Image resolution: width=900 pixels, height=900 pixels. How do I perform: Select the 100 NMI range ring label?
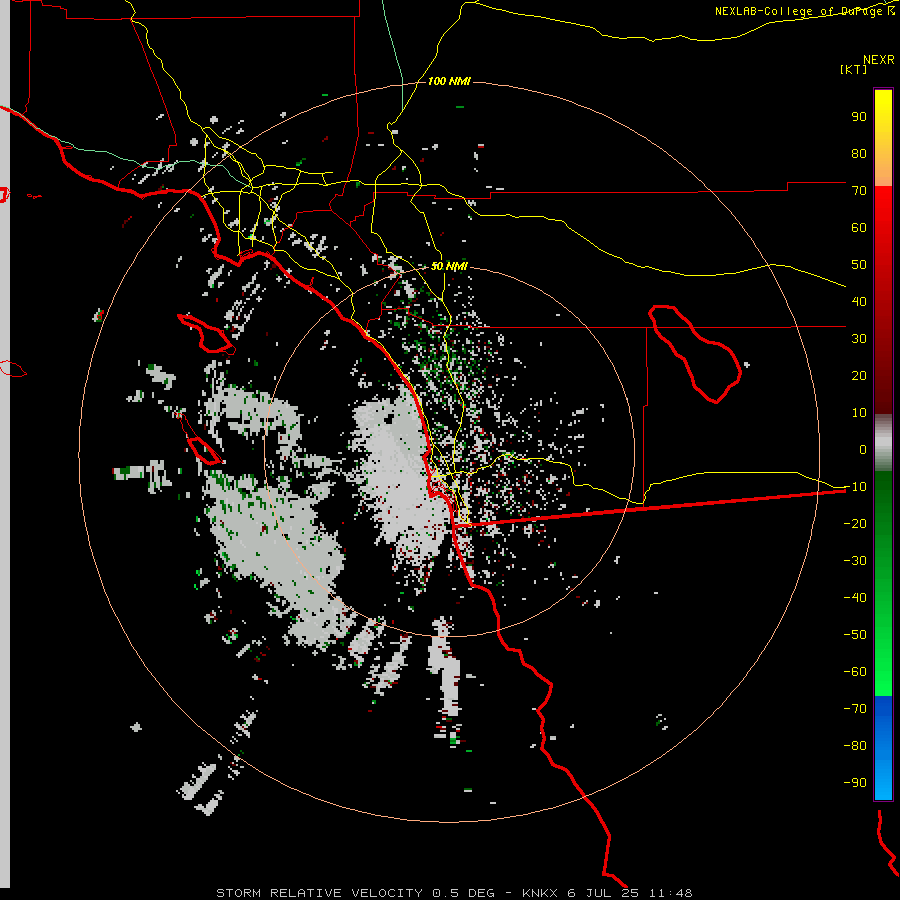[449, 81]
